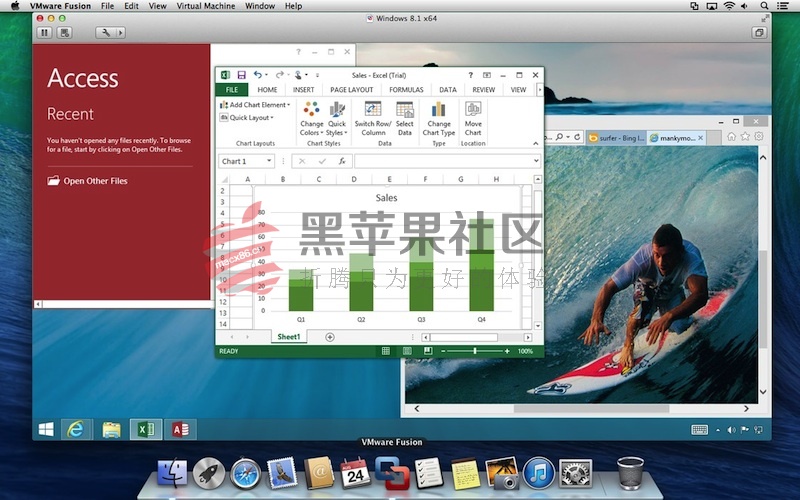Open Name Box dropdown showing Chart 1
The height and width of the screenshot is (500, 800).
point(269,161)
